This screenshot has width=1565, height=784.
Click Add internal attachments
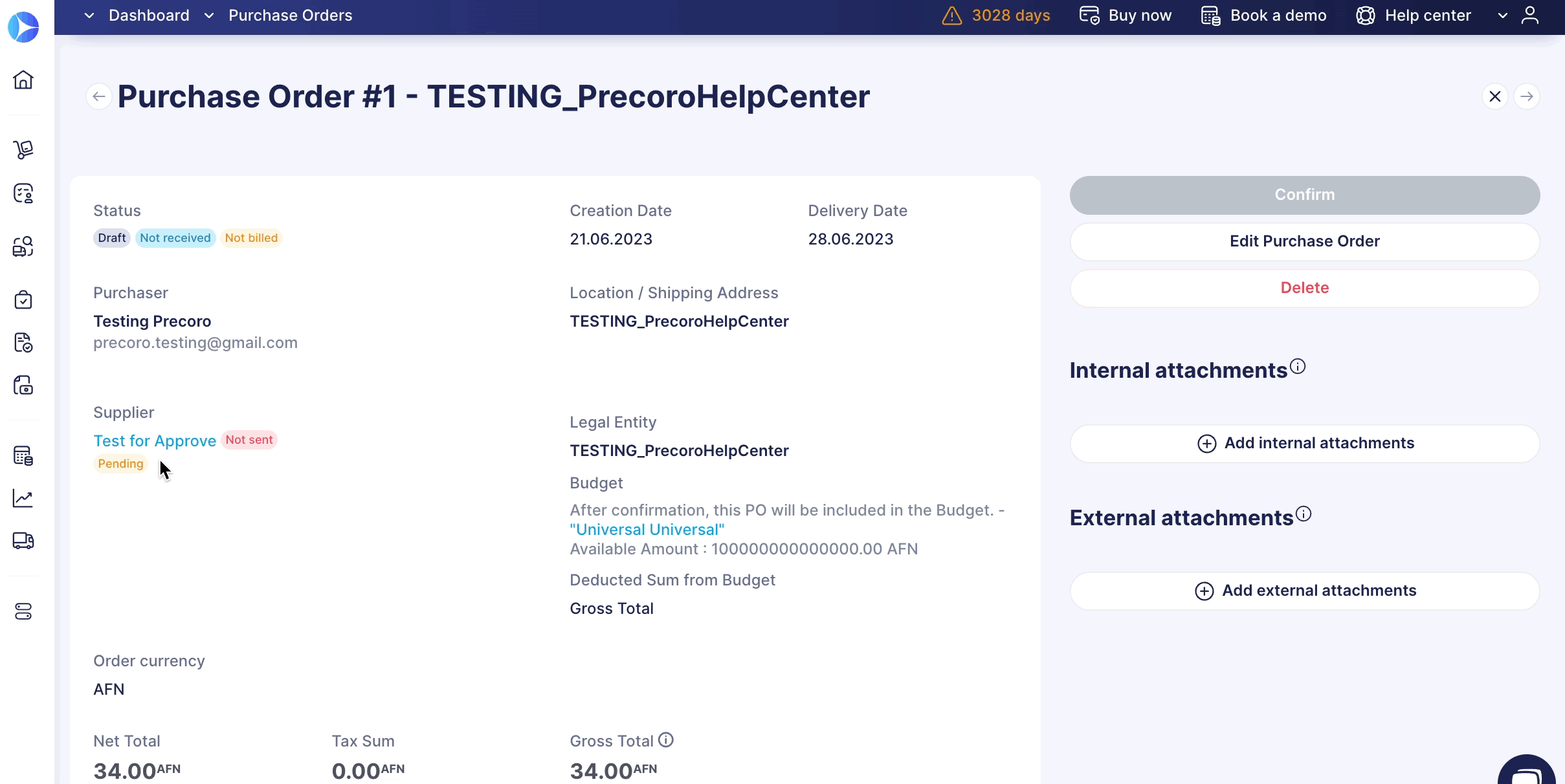point(1305,444)
